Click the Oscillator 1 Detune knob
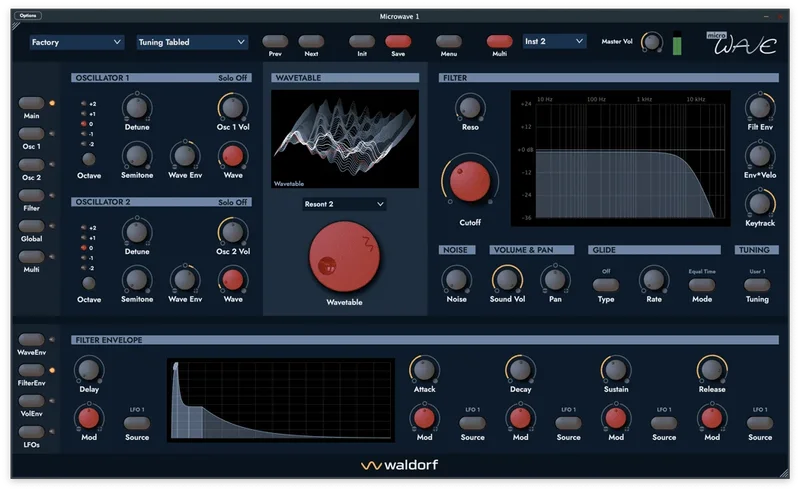This screenshot has height=491, width=800. (x=137, y=108)
